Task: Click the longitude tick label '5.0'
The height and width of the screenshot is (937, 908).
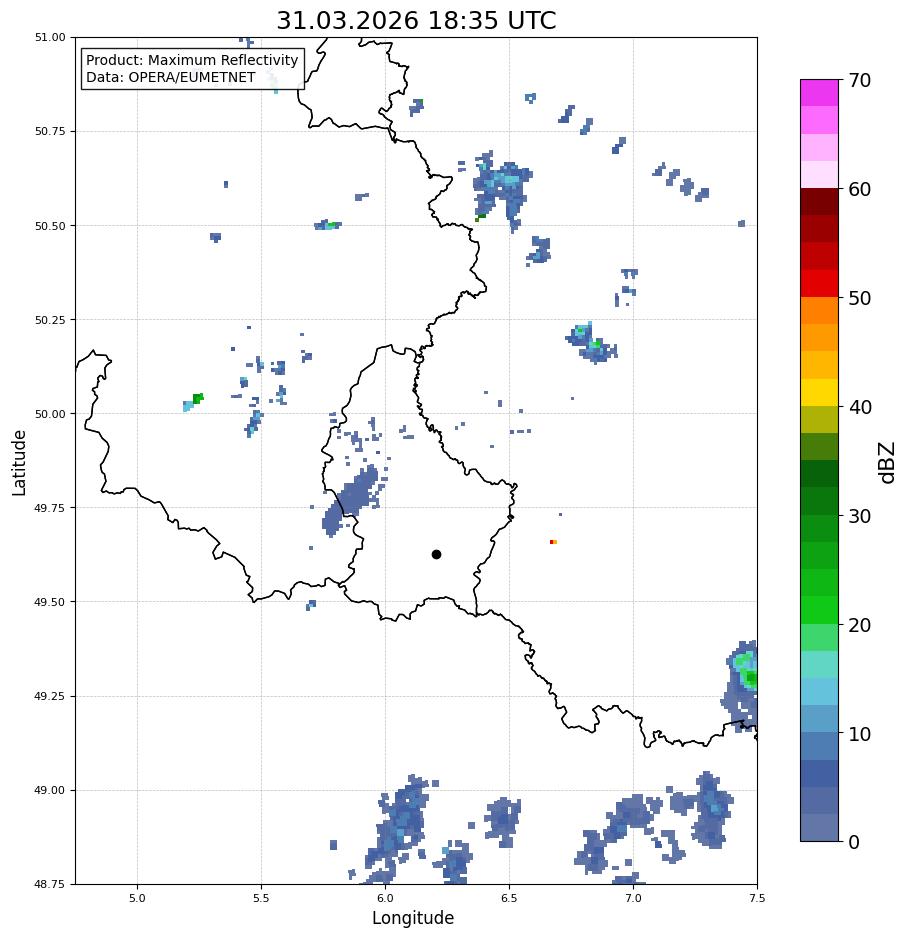Action: [x=137, y=898]
